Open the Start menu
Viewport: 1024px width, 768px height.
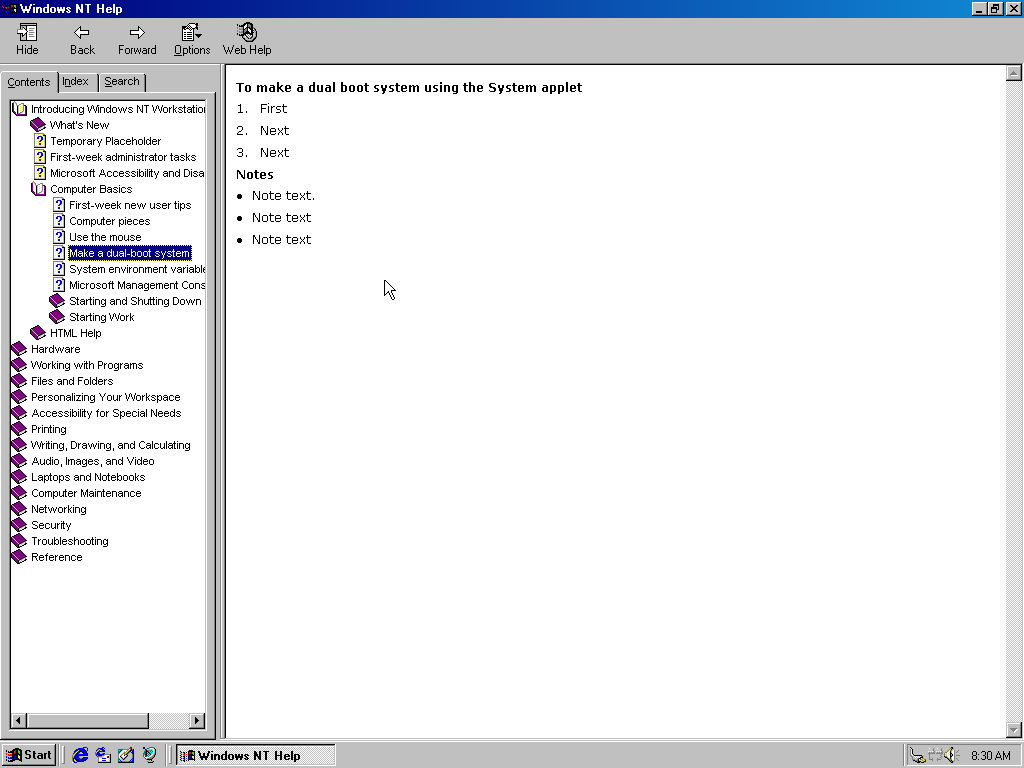pyautogui.click(x=29, y=755)
